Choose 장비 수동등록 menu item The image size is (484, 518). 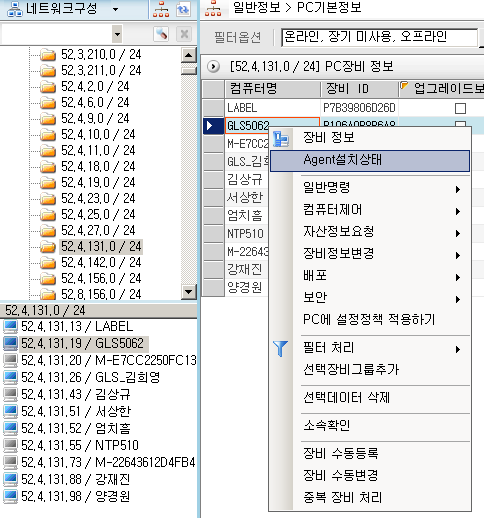tap(370, 454)
